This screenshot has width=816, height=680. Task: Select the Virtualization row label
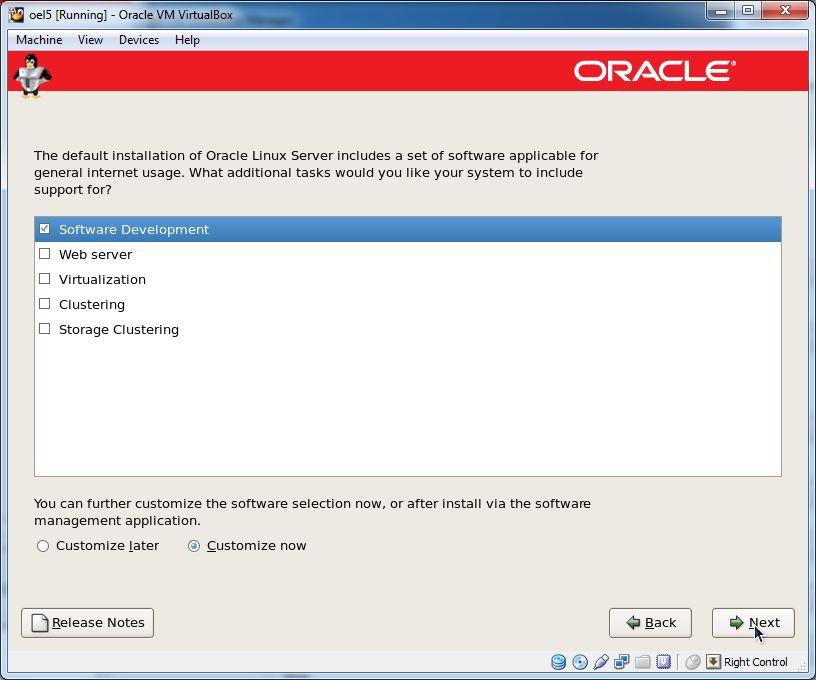click(102, 279)
